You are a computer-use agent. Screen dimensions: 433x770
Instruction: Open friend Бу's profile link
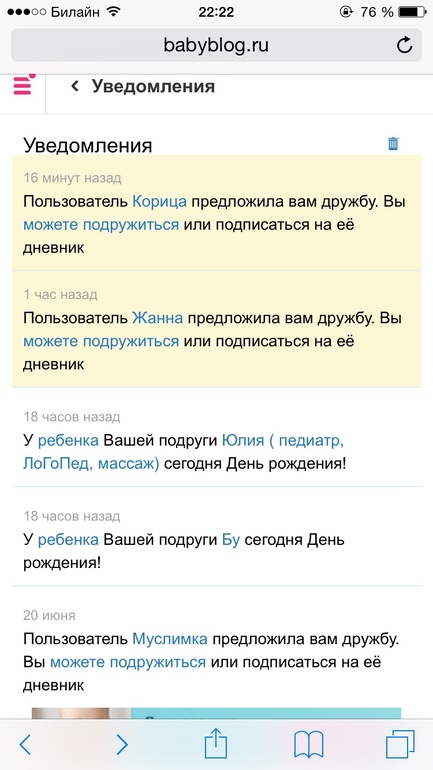231,540
